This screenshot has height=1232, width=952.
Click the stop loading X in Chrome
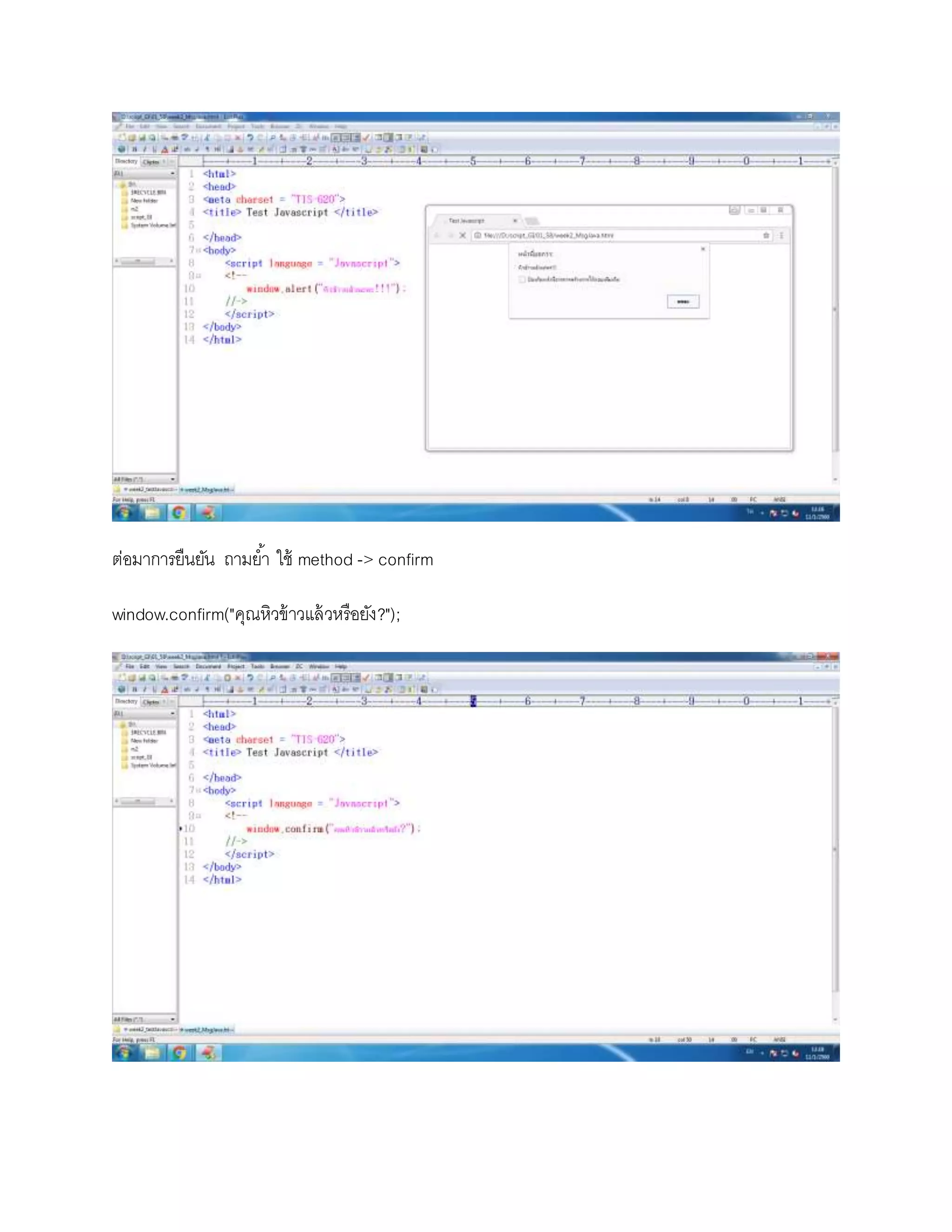pos(463,235)
